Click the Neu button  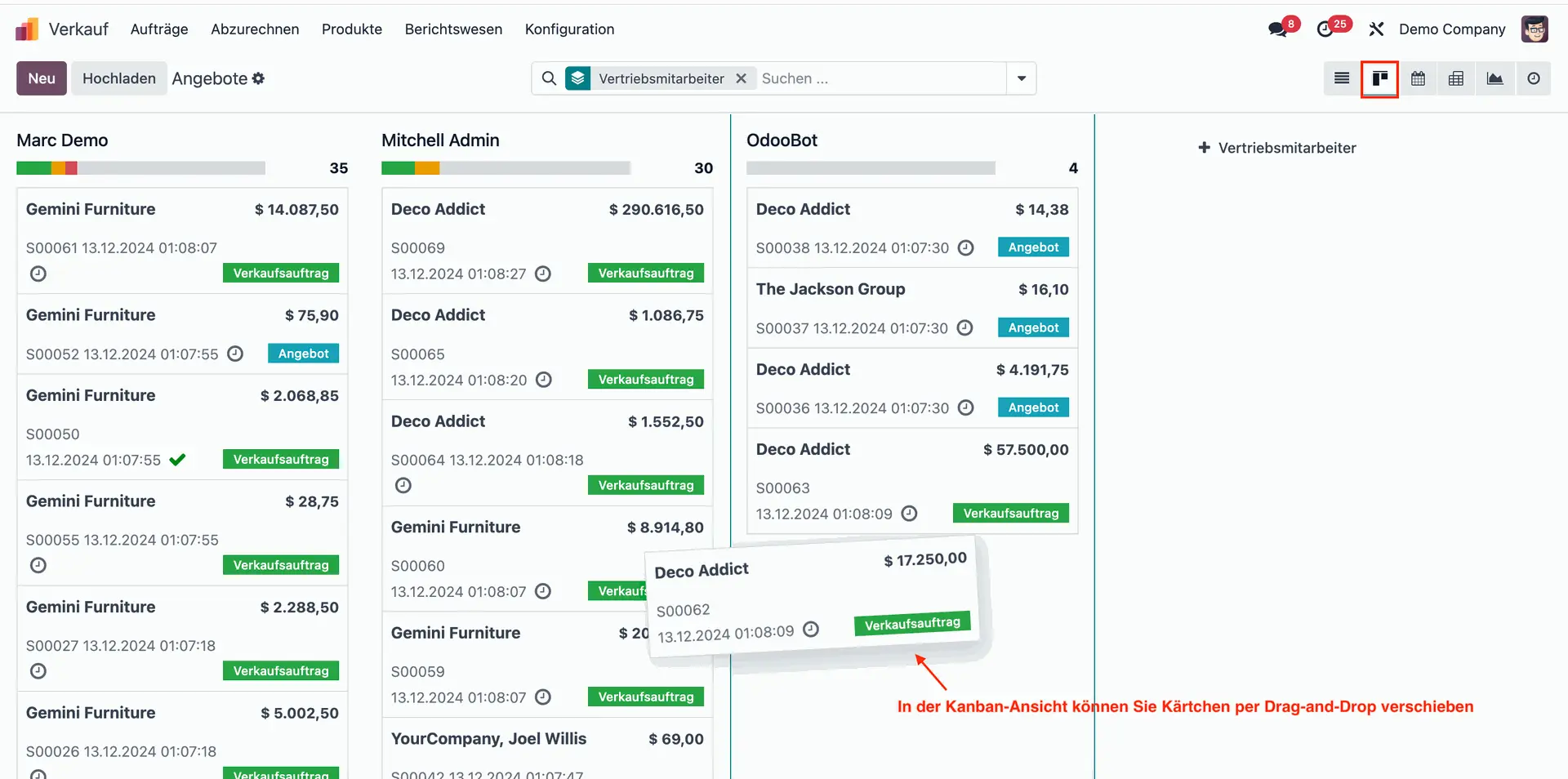pos(42,78)
